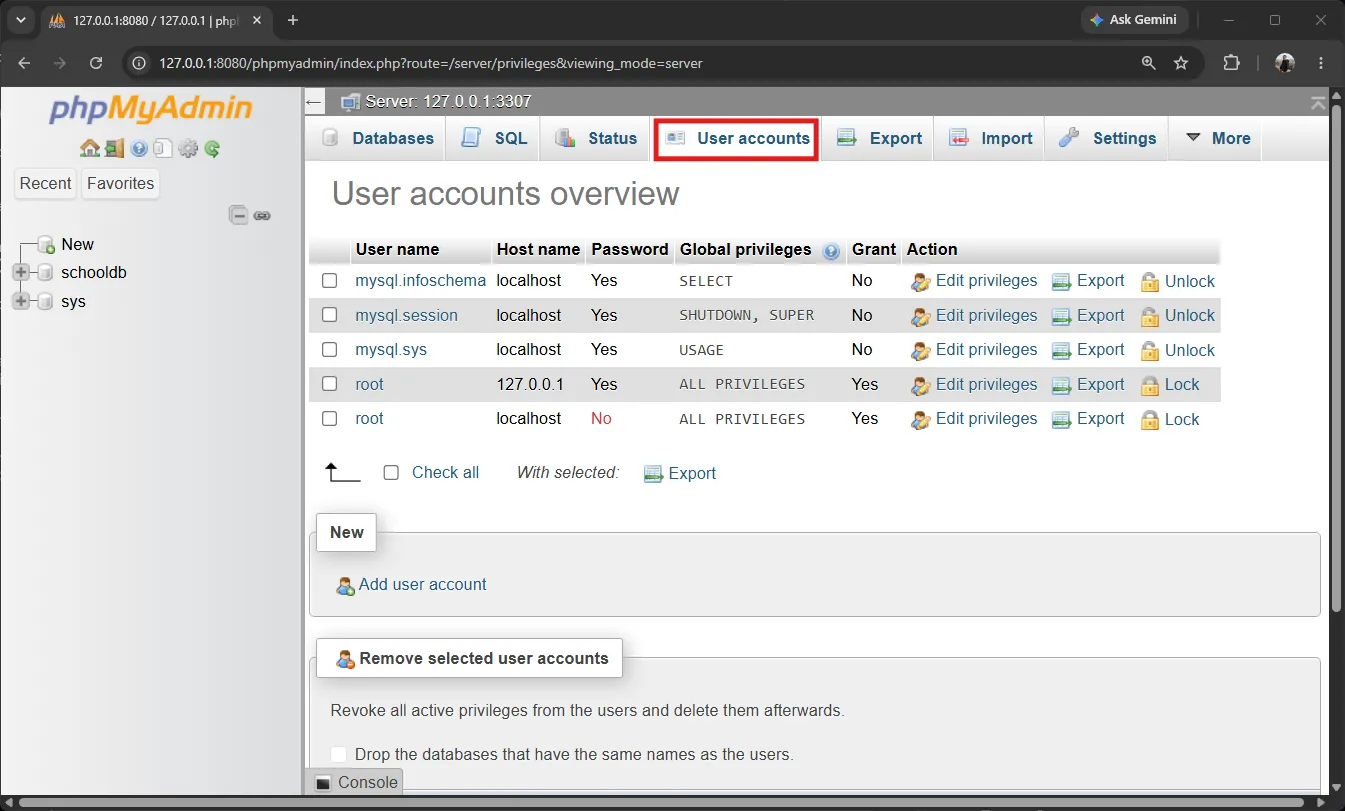
Task: Tick checkbox for root at 127.0.0.1
Action: tap(329, 384)
